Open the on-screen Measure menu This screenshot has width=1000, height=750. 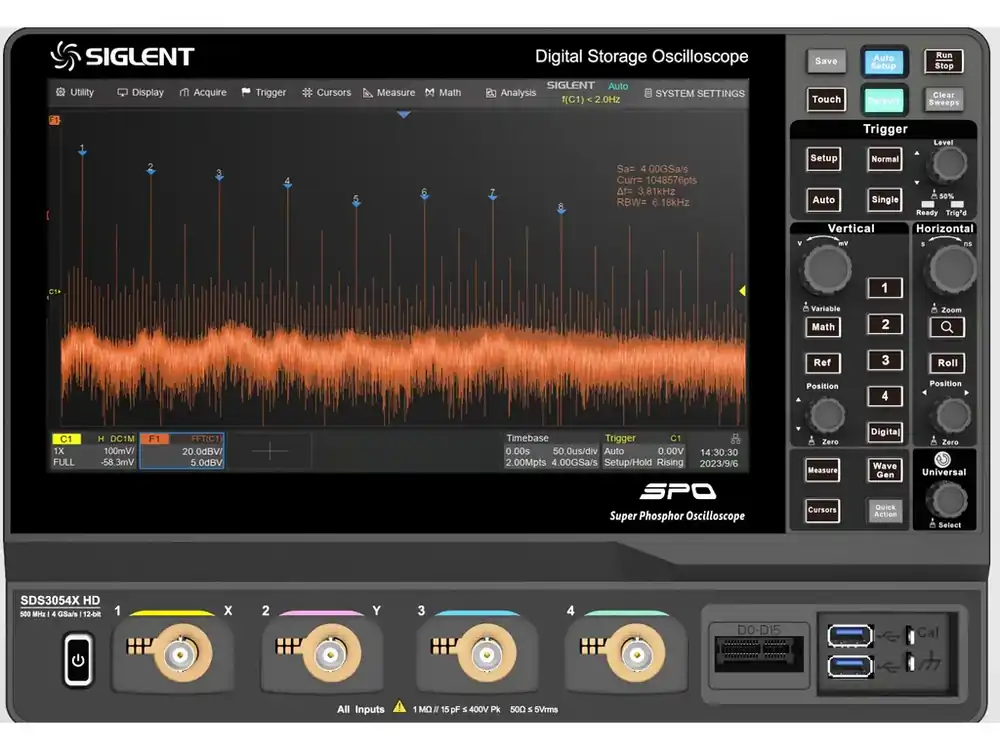pyautogui.click(x=389, y=92)
